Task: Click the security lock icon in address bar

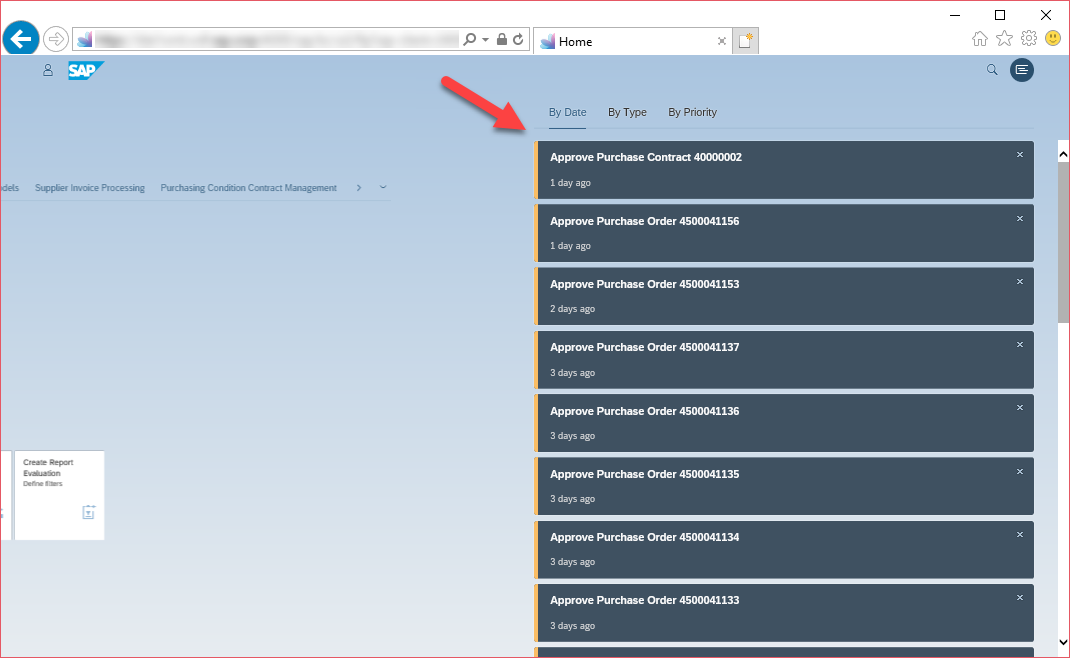Action: pos(502,40)
